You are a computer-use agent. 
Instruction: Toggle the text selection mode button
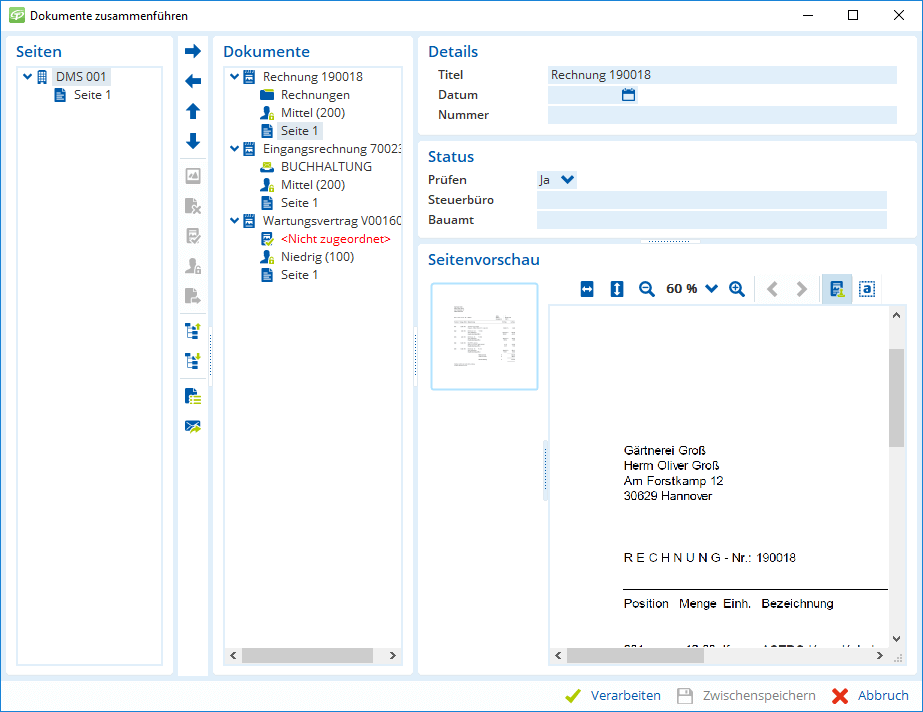click(868, 289)
